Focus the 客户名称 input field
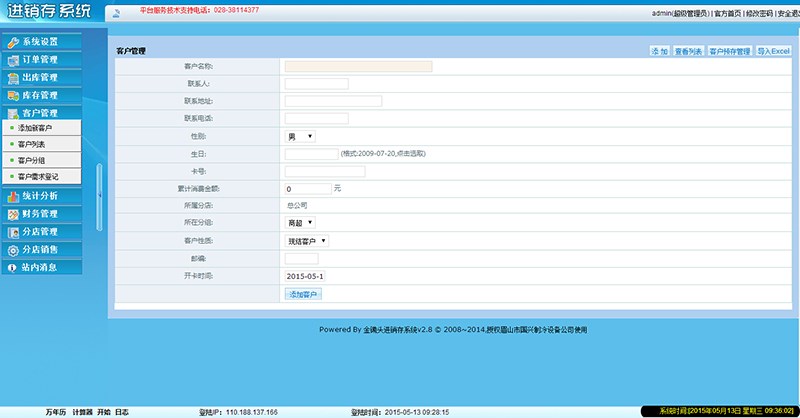 point(359,66)
